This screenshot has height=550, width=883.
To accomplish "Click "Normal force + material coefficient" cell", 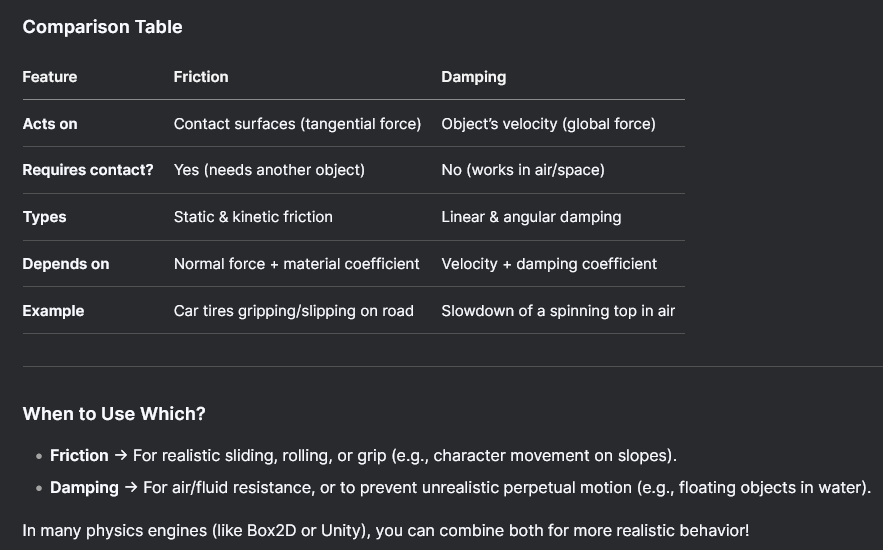I will pos(296,264).
